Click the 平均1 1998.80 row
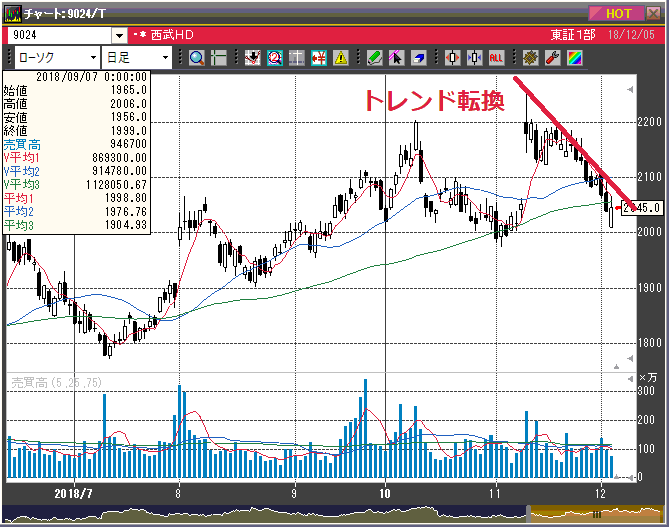The image size is (669, 527). [76, 198]
